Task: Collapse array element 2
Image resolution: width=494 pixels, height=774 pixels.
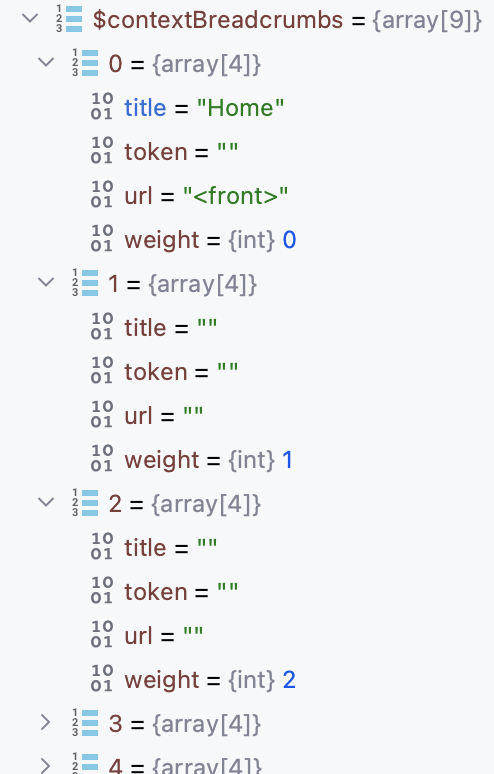Action: (46, 504)
